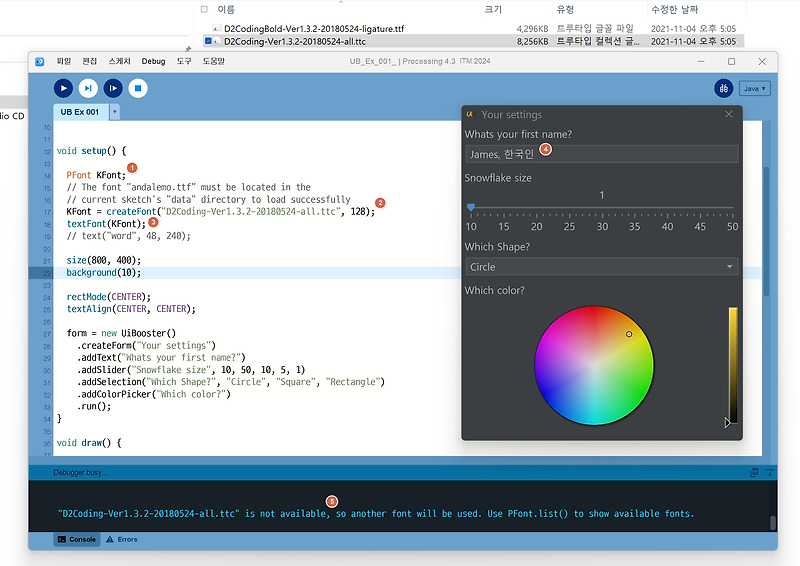Click the Processing app icon in title bar
800x566 pixels.
coord(40,62)
